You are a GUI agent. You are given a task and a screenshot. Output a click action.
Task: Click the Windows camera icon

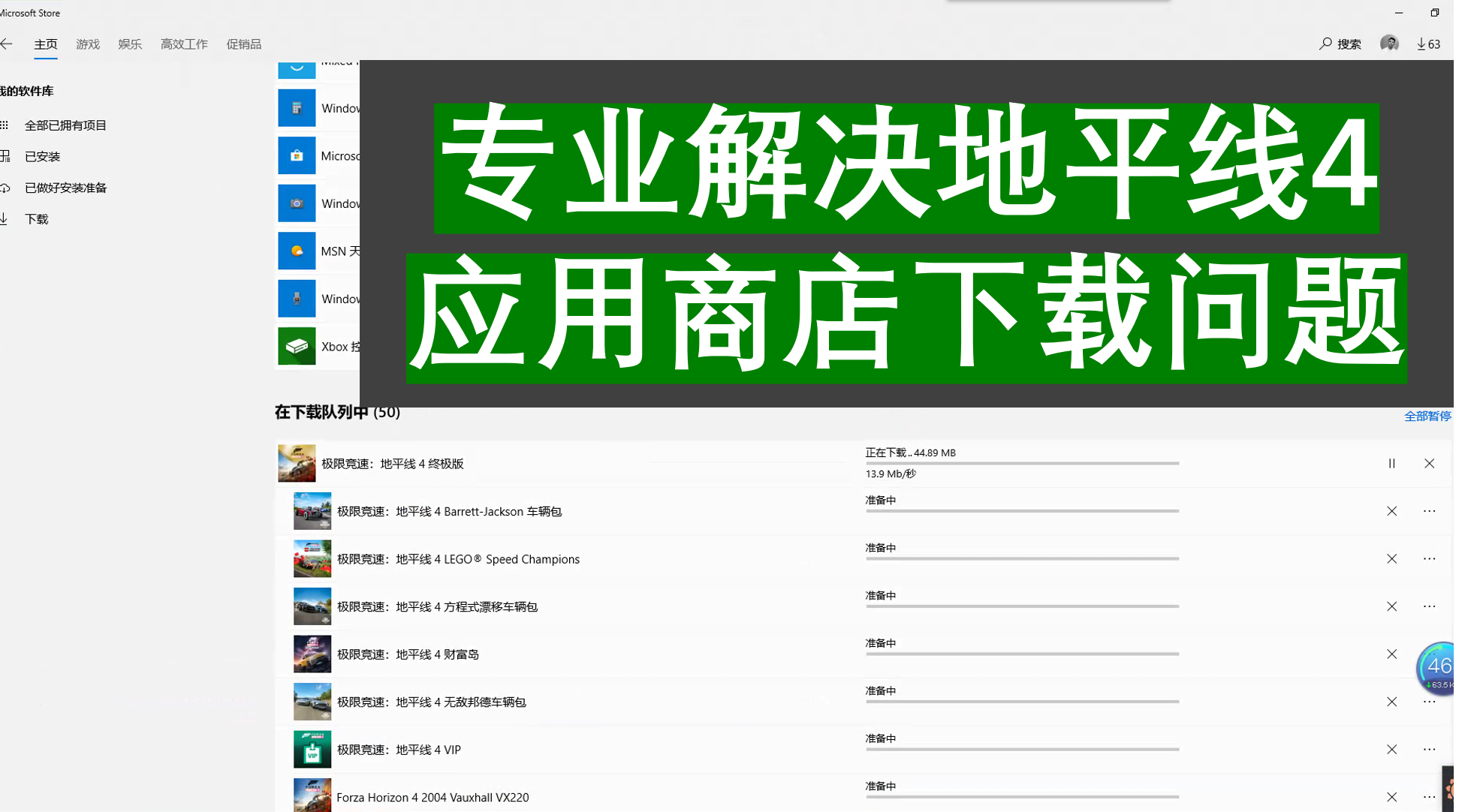297,203
